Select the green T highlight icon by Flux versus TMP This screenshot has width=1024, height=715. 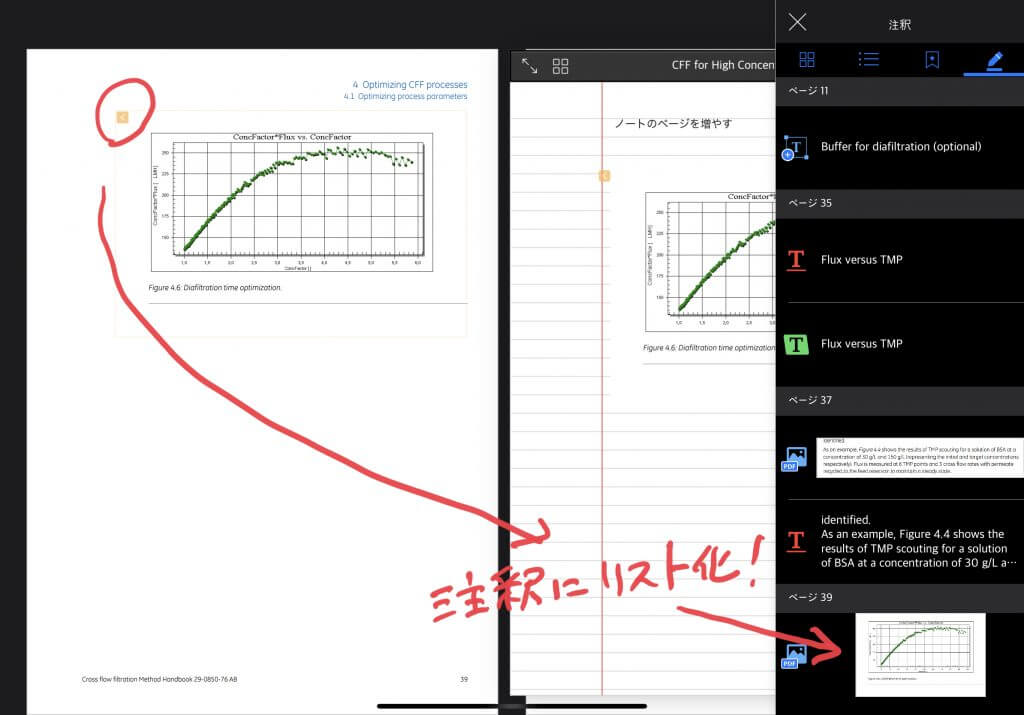tap(796, 344)
